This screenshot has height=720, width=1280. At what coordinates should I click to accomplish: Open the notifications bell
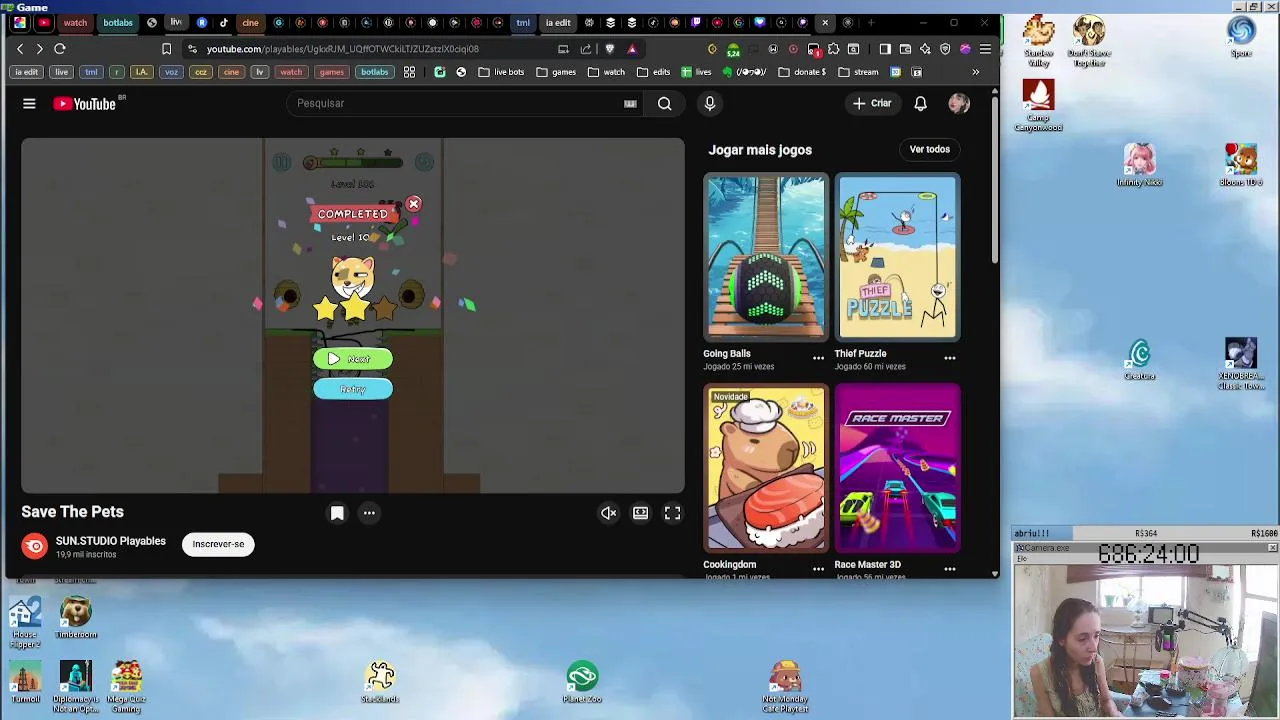click(921, 103)
